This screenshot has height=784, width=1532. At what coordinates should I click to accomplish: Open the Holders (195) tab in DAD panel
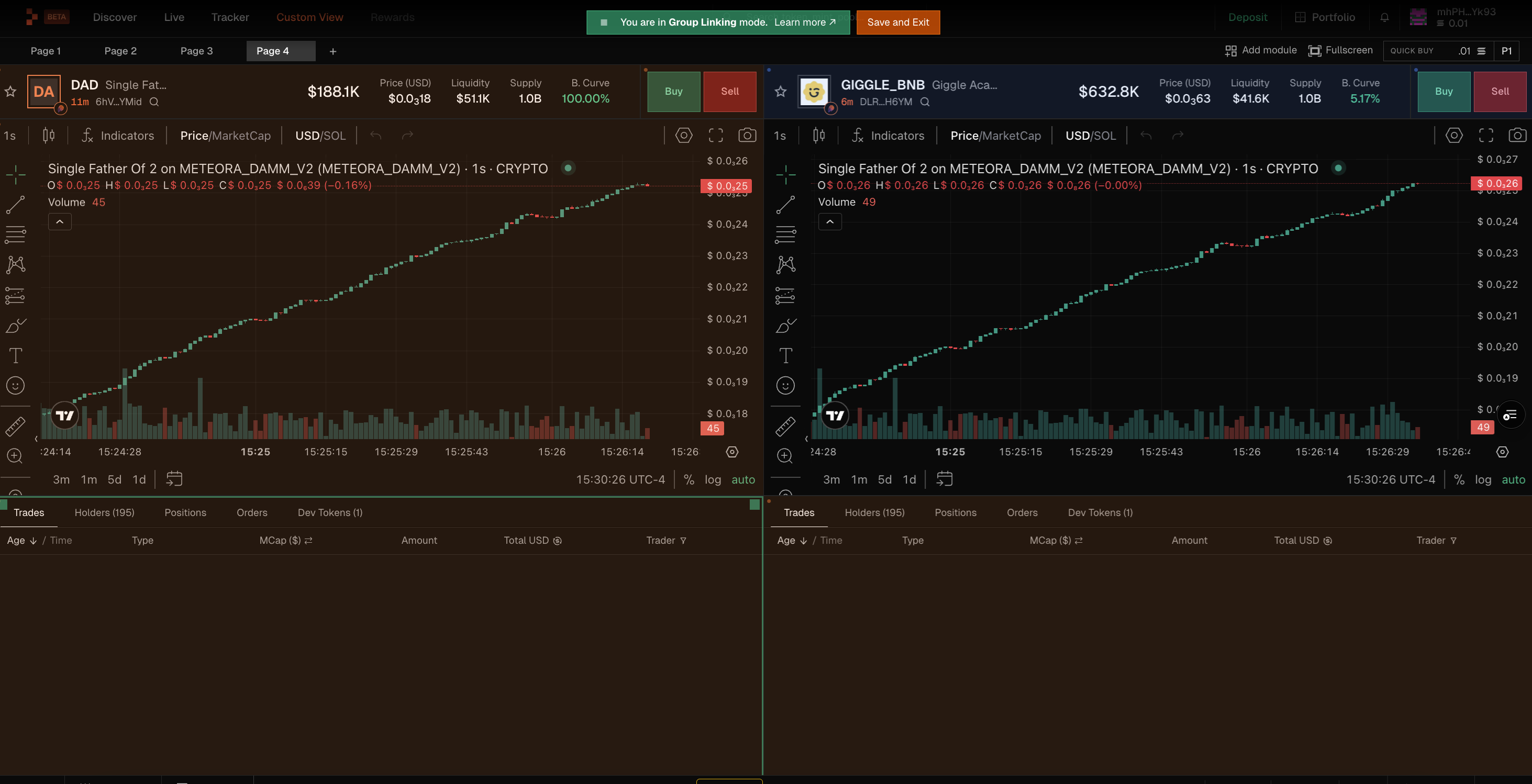coord(105,512)
